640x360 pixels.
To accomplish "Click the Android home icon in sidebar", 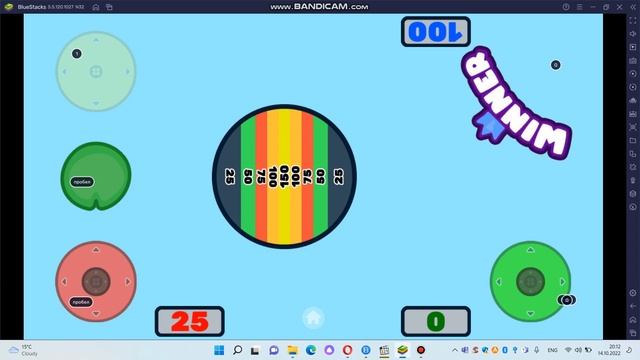I will [x=633, y=320].
